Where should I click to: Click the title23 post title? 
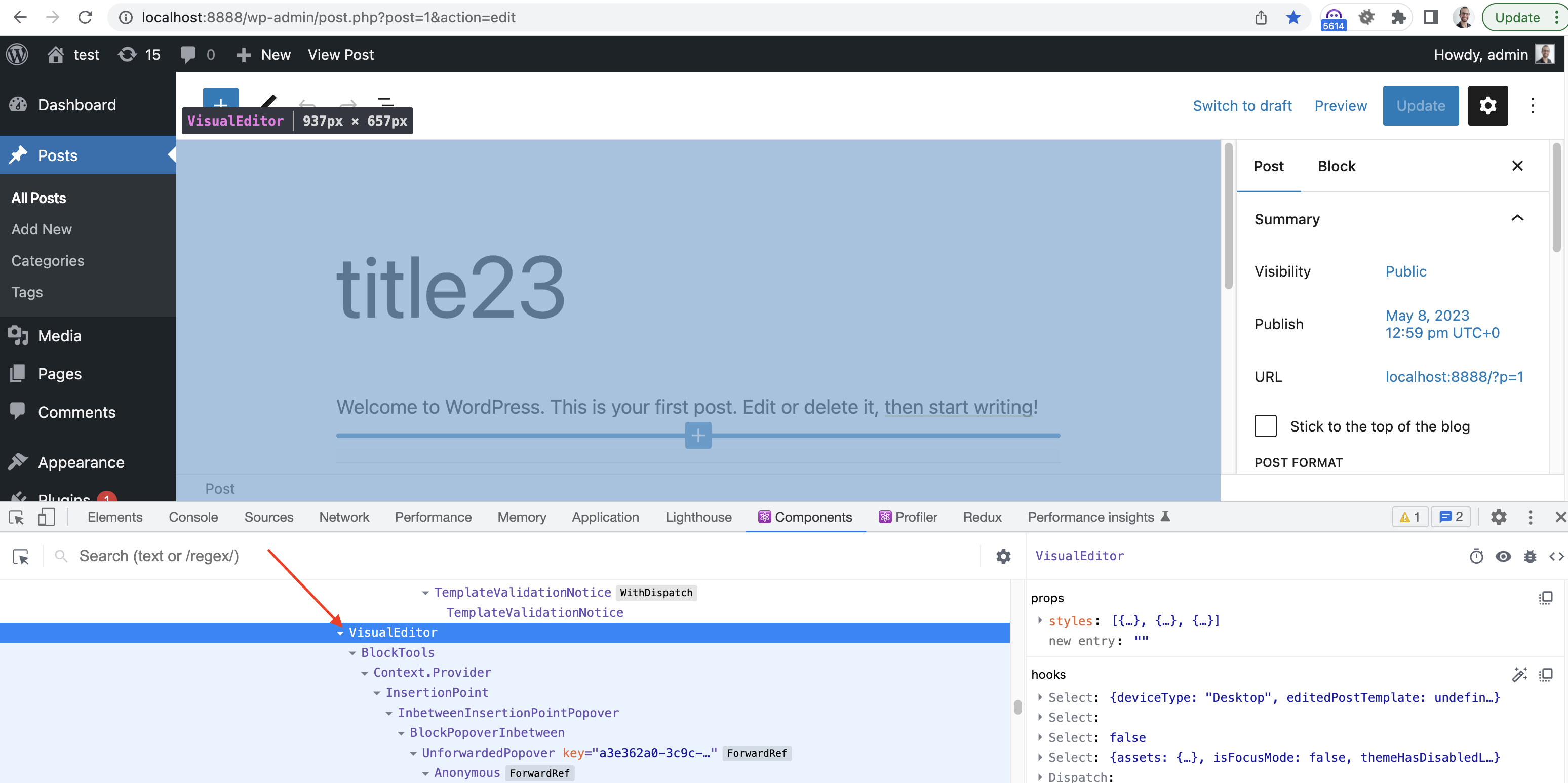point(451,287)
